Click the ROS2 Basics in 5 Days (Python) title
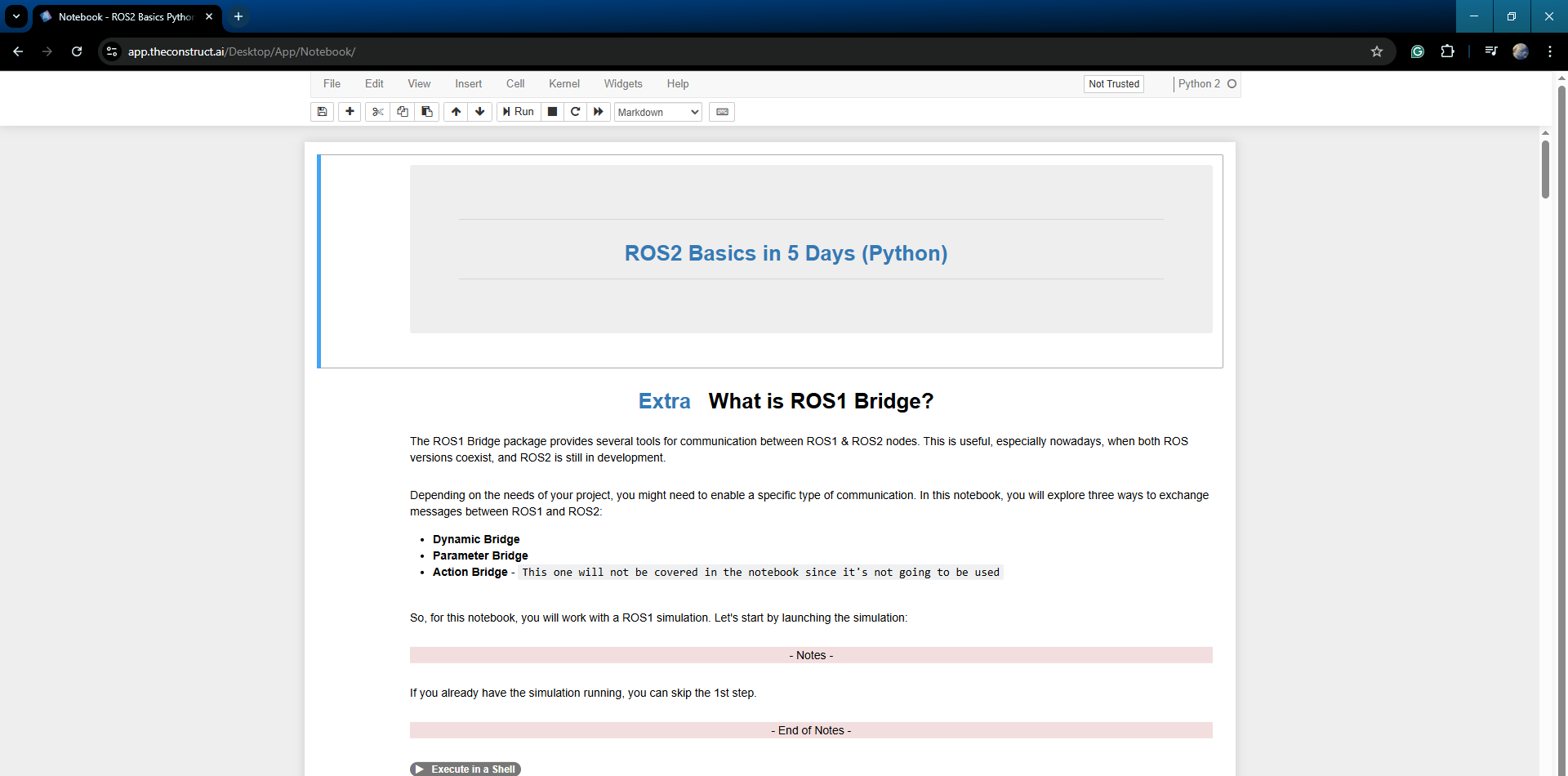Viewport: 1568px width, 776px height. 786,253
